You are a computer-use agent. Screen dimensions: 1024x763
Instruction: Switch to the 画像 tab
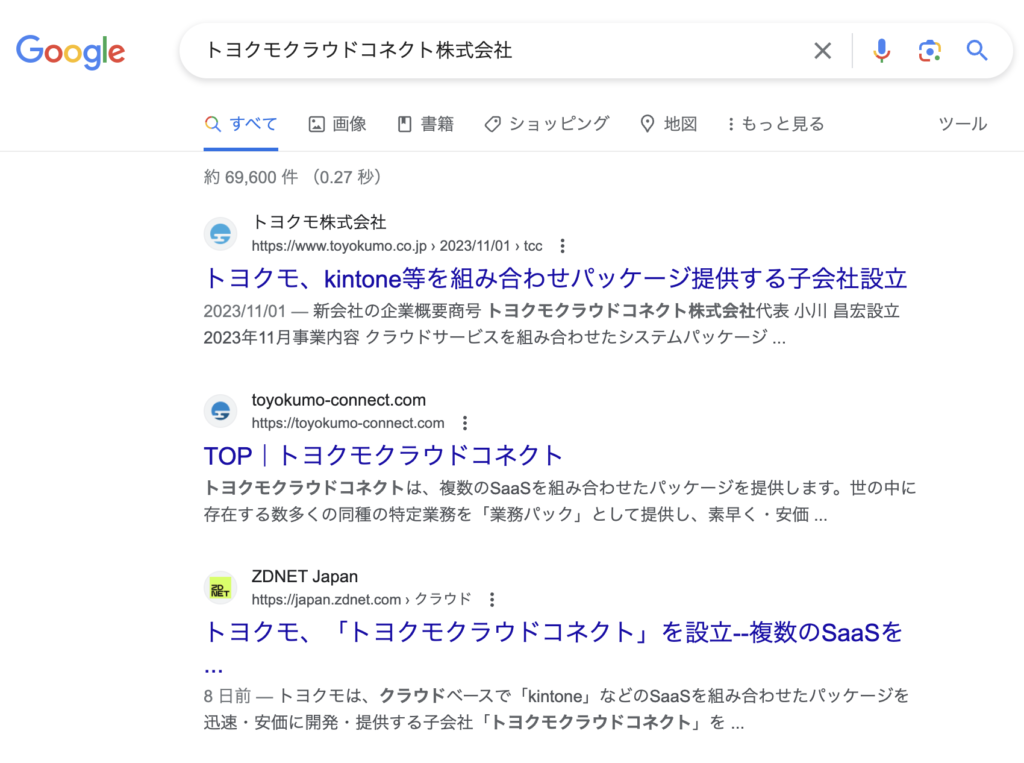coord(338,124)
